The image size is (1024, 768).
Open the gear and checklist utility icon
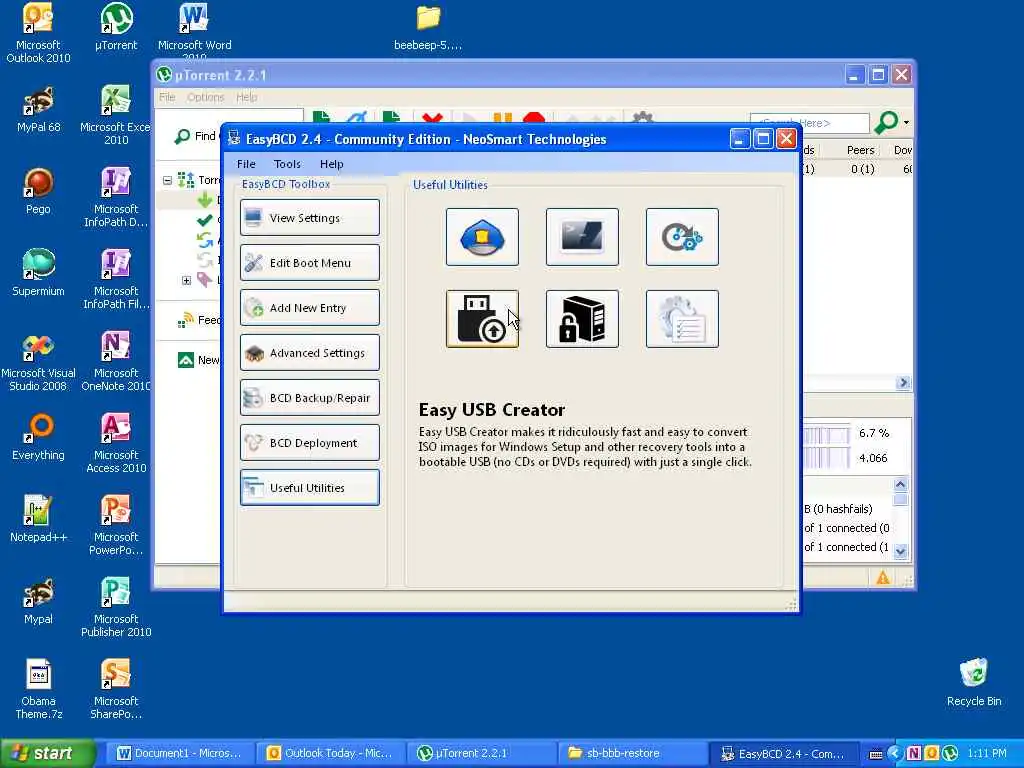point(682,319)
